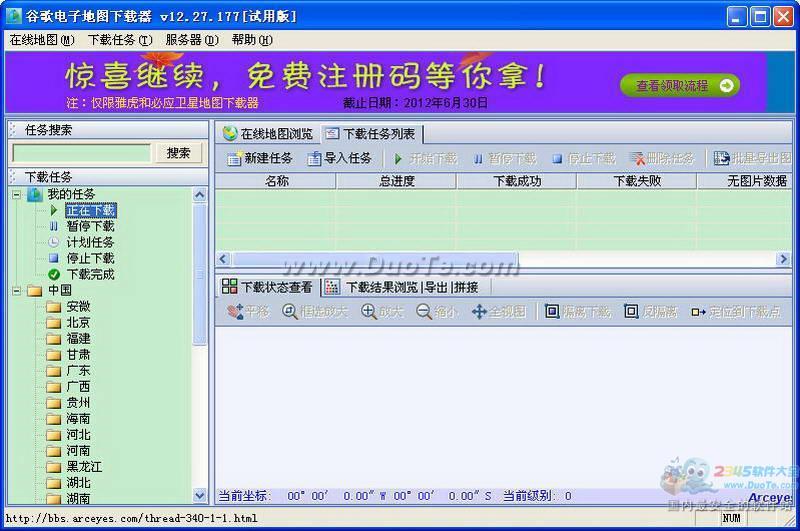Click the 删除任务 delete task icon
This screenshot has width=800, height=531.
[x=637, y=159]
